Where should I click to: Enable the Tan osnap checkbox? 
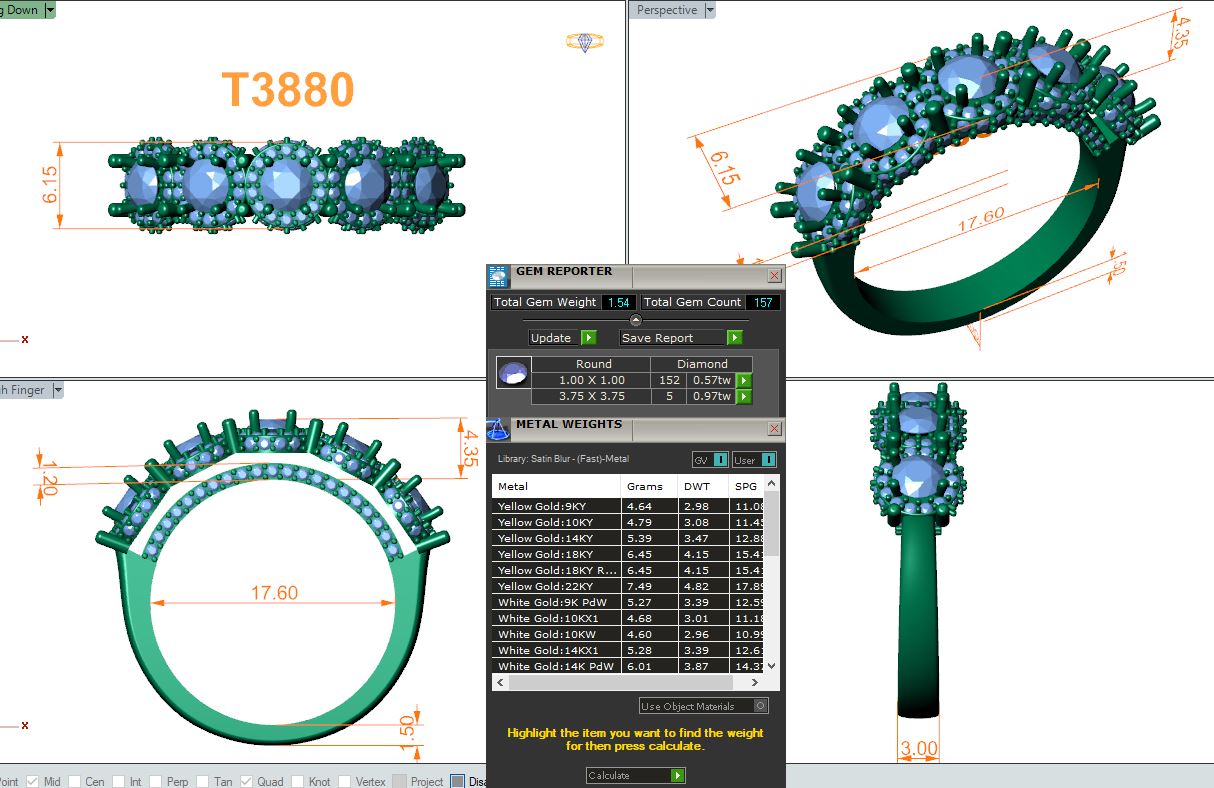(x=203, y=782)
